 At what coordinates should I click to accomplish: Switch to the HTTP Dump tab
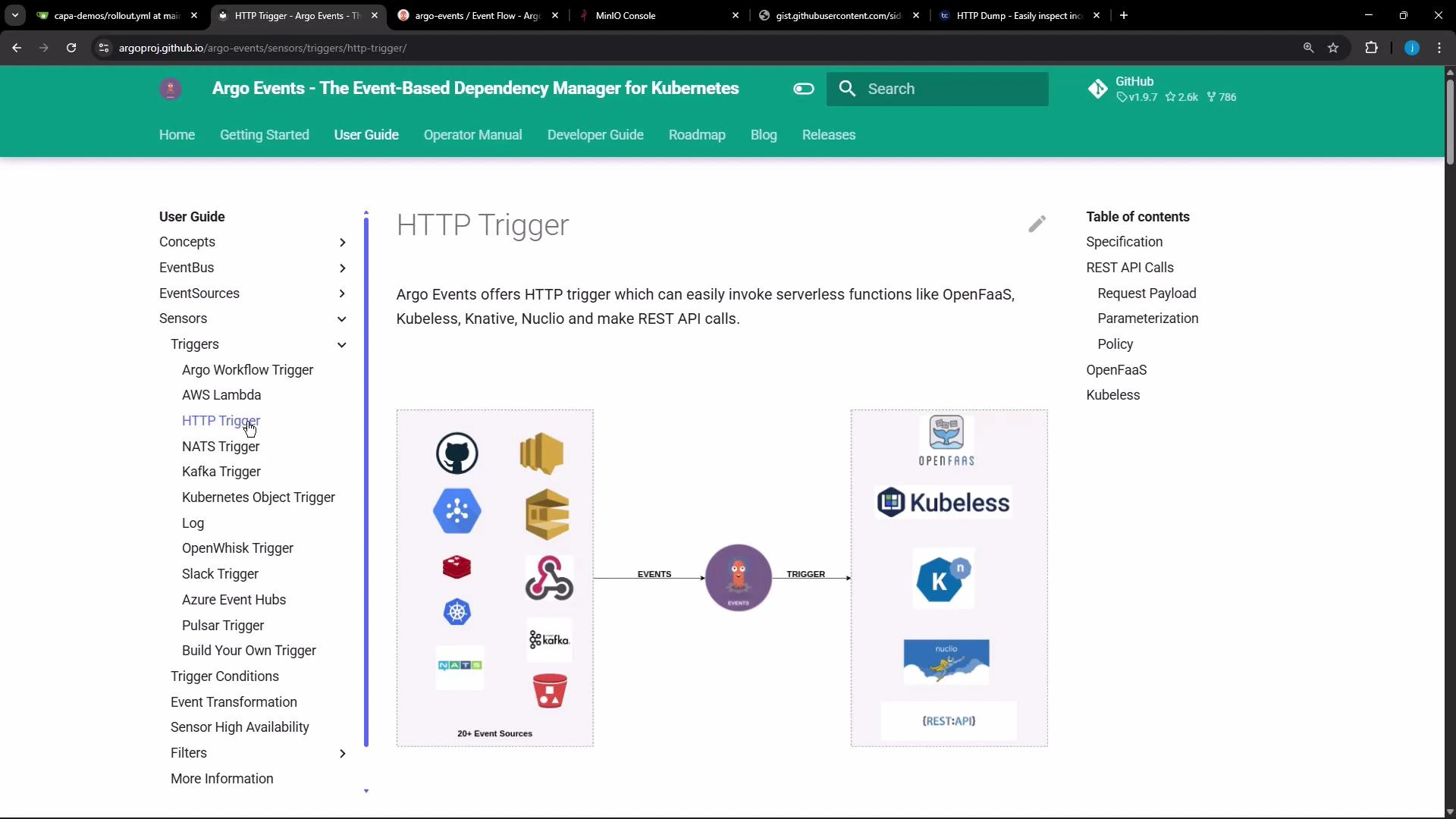pos(1019,15)
